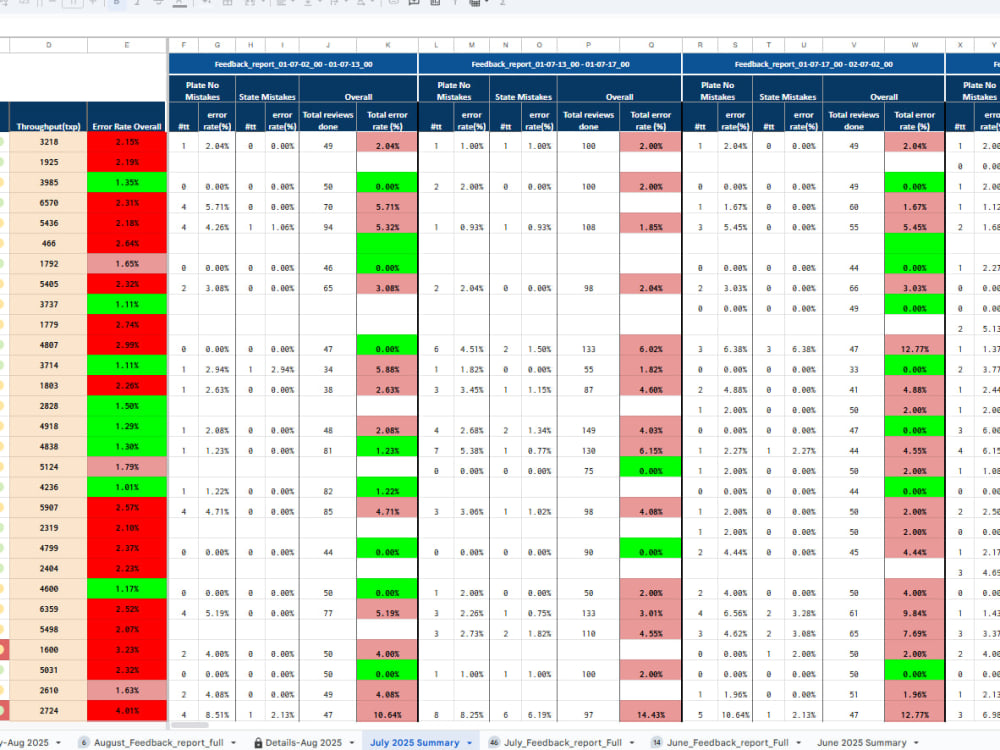Open the Details-Aug 2025 sheet tab
The height and width of the screenshot is (750, 1000).
click(304, 742)
